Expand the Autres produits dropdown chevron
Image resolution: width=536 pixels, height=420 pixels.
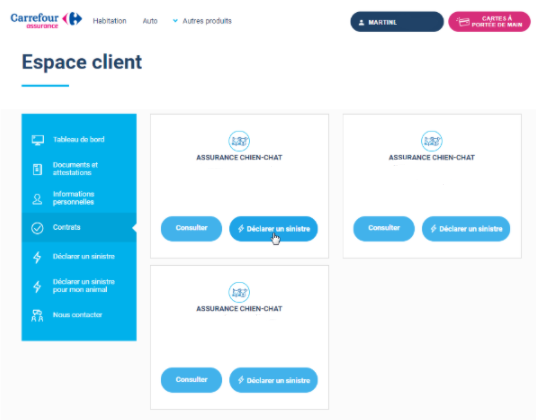pos(175,21)
